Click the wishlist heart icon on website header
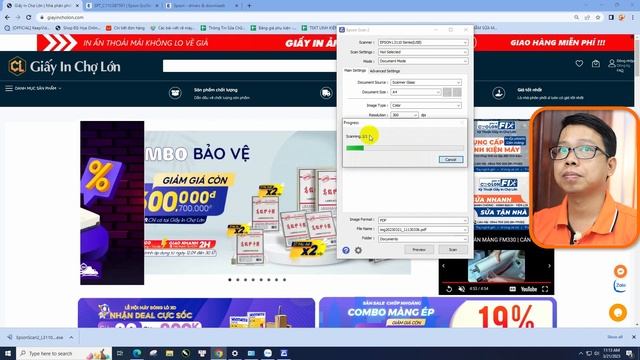Screen dimensions: 640x360 [579, 64]
